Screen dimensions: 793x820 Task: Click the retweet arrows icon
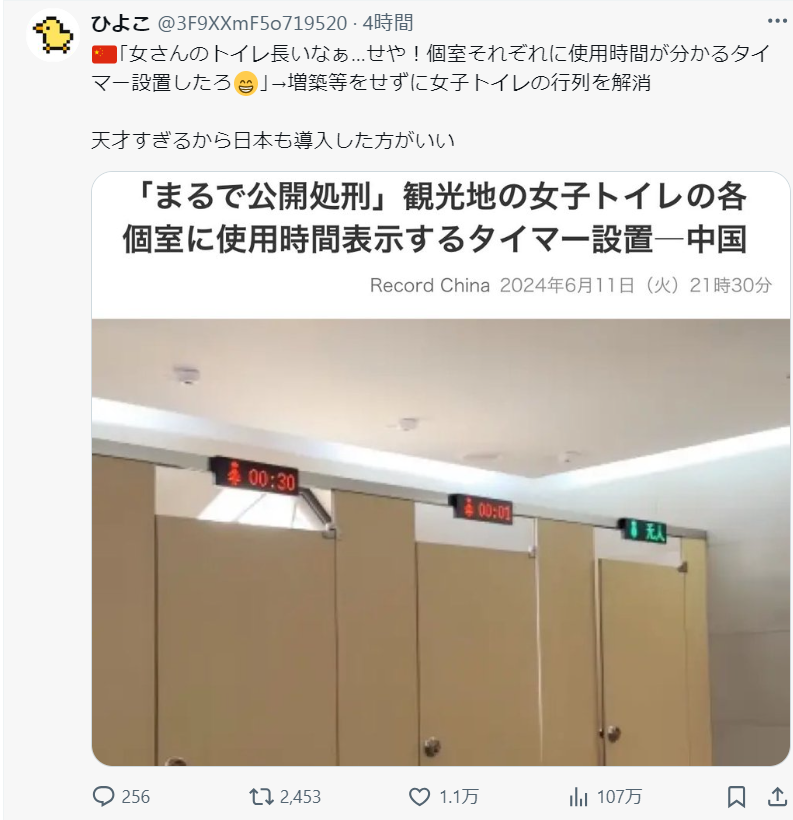click(260, 797)
